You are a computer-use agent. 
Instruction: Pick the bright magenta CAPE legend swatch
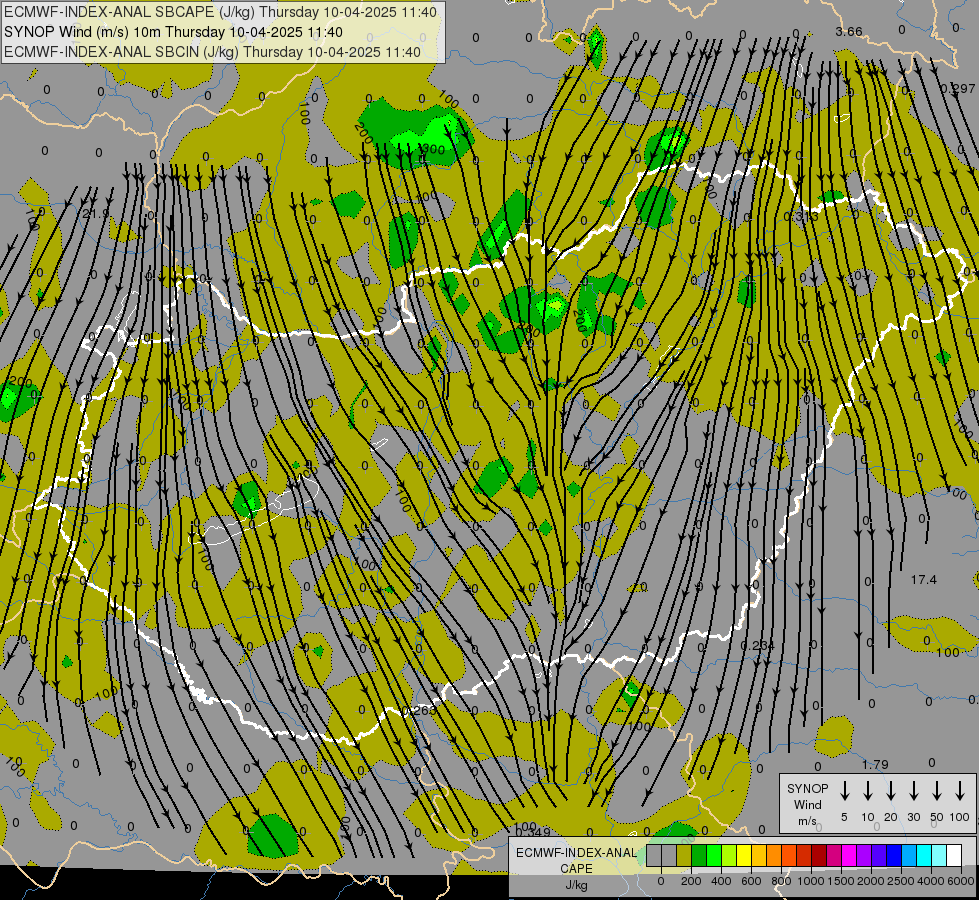849,855
